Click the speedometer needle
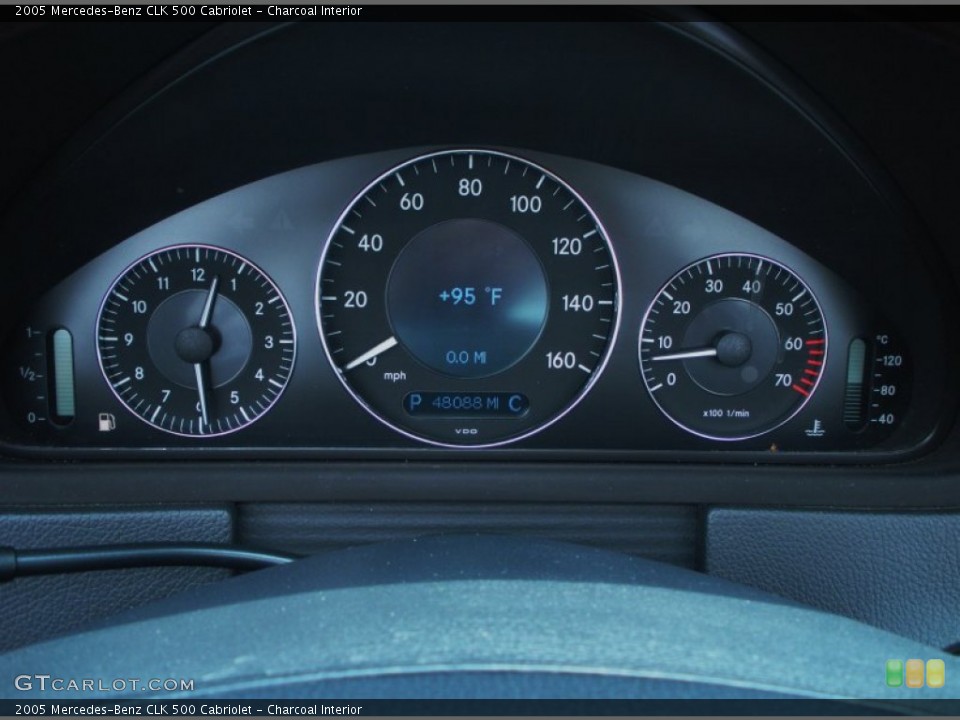The image size is (960, 720). click(372, 353)
